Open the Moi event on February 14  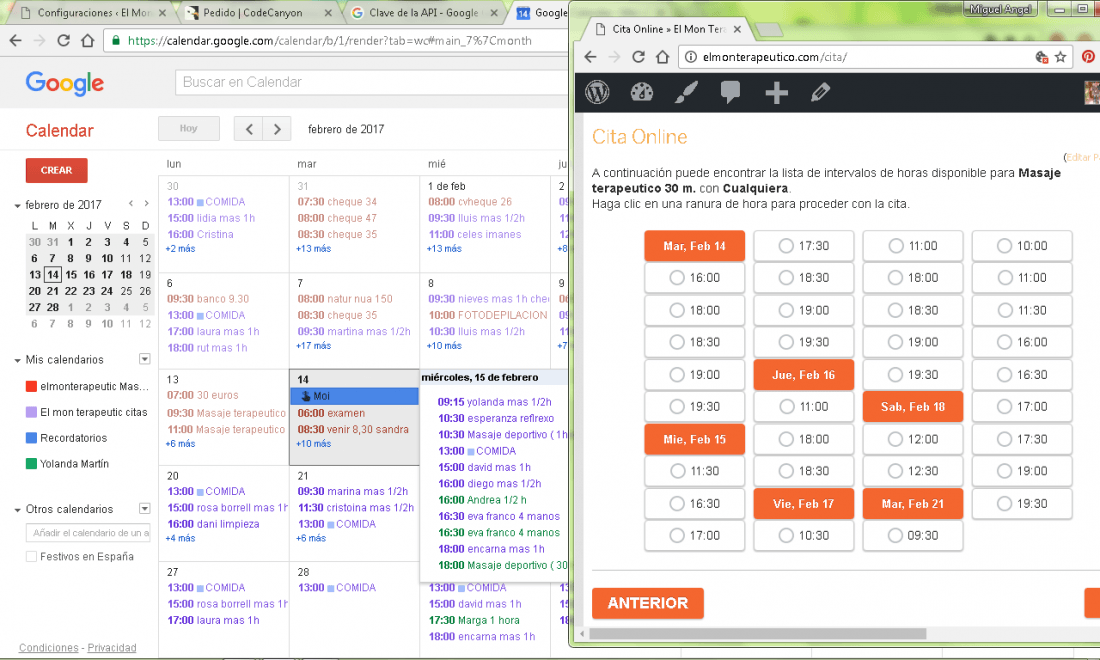(354, 396)
